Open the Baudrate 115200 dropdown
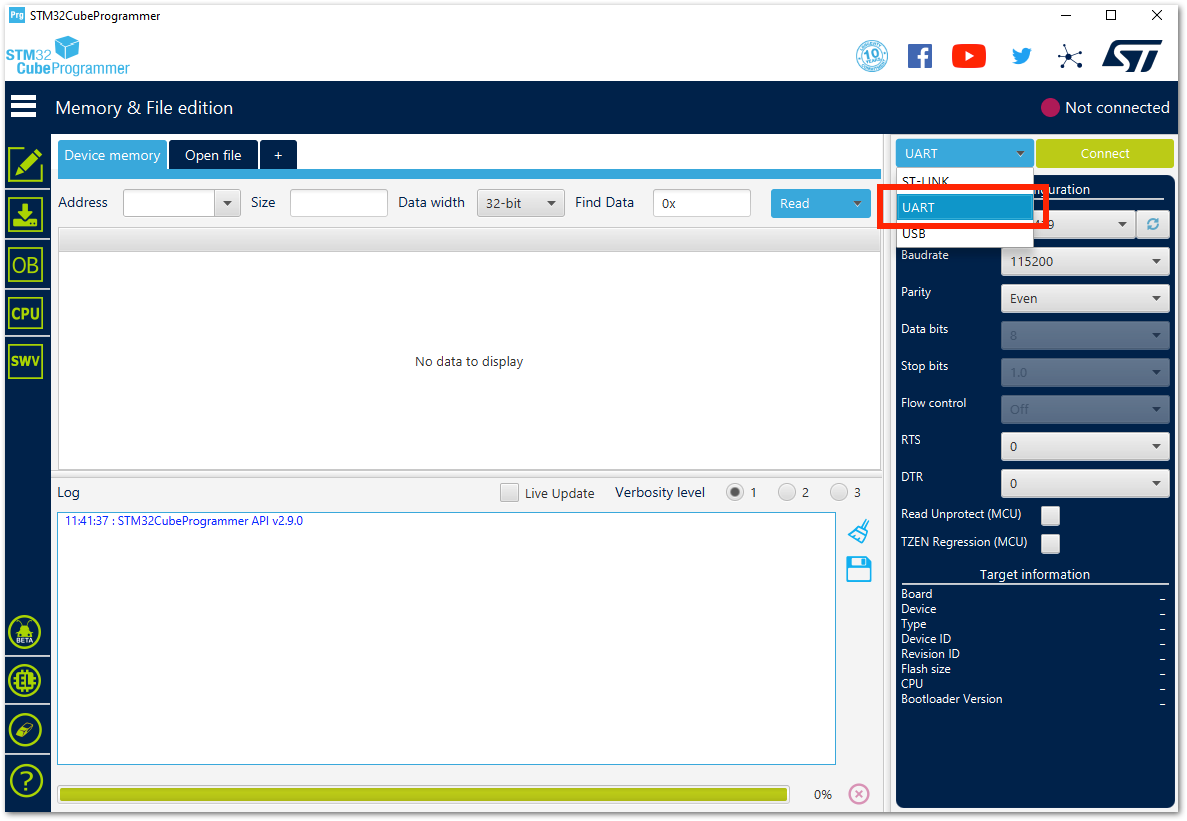 click(x=1085, y=262)
